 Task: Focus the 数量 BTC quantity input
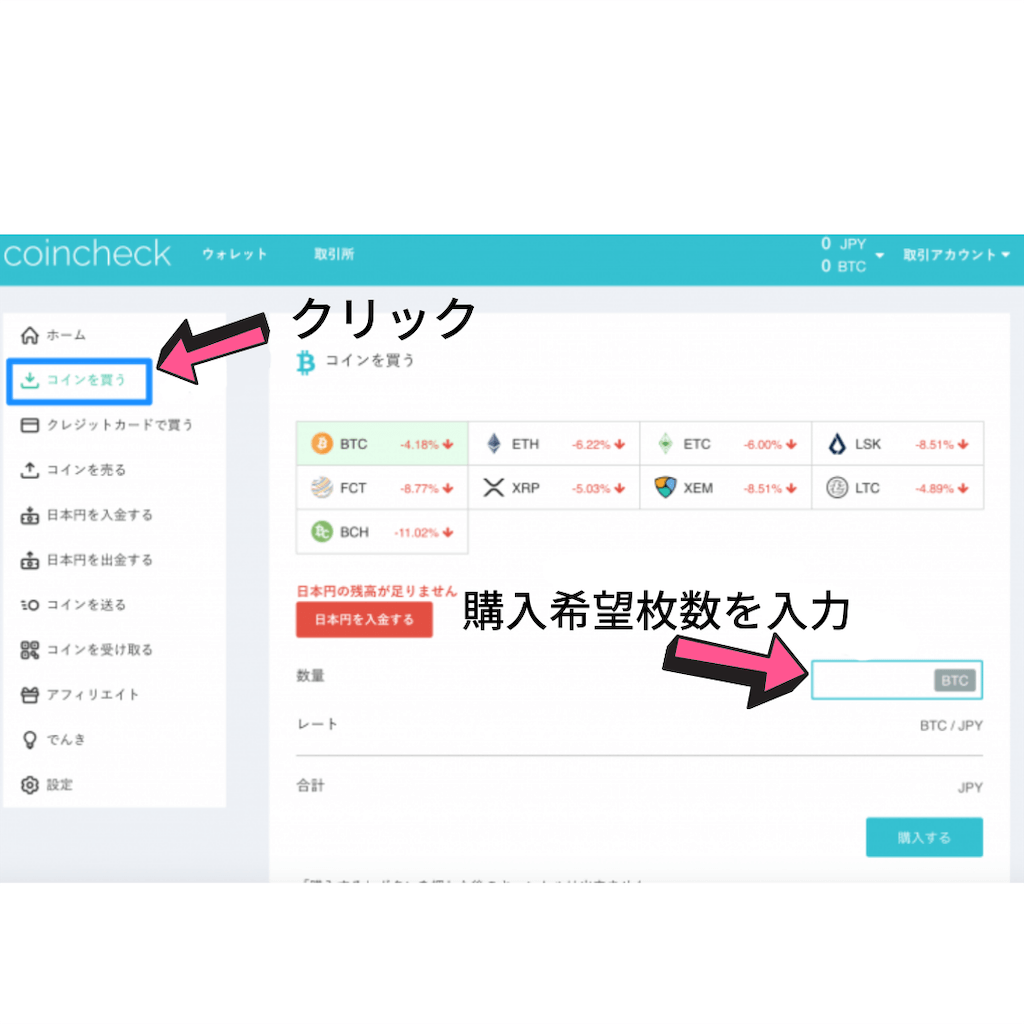click(897, 680)
